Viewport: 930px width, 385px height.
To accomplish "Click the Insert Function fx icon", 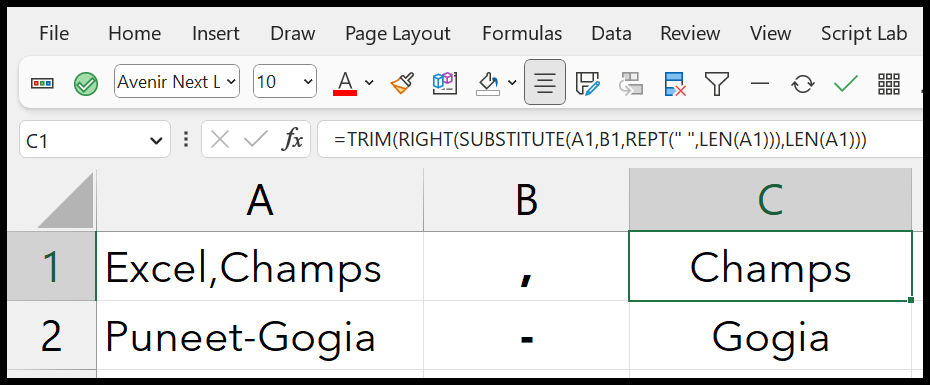I will [293, 140].
